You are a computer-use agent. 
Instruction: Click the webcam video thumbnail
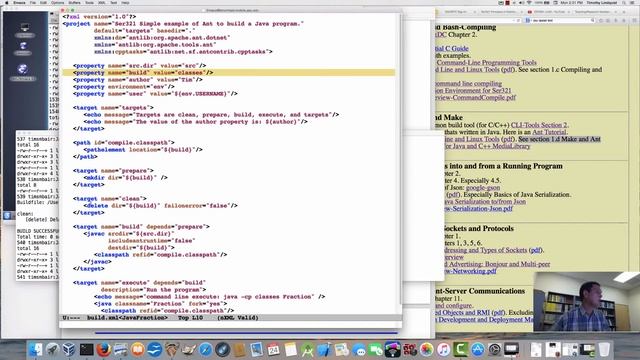pyautogui.click(x=587, y=302)
